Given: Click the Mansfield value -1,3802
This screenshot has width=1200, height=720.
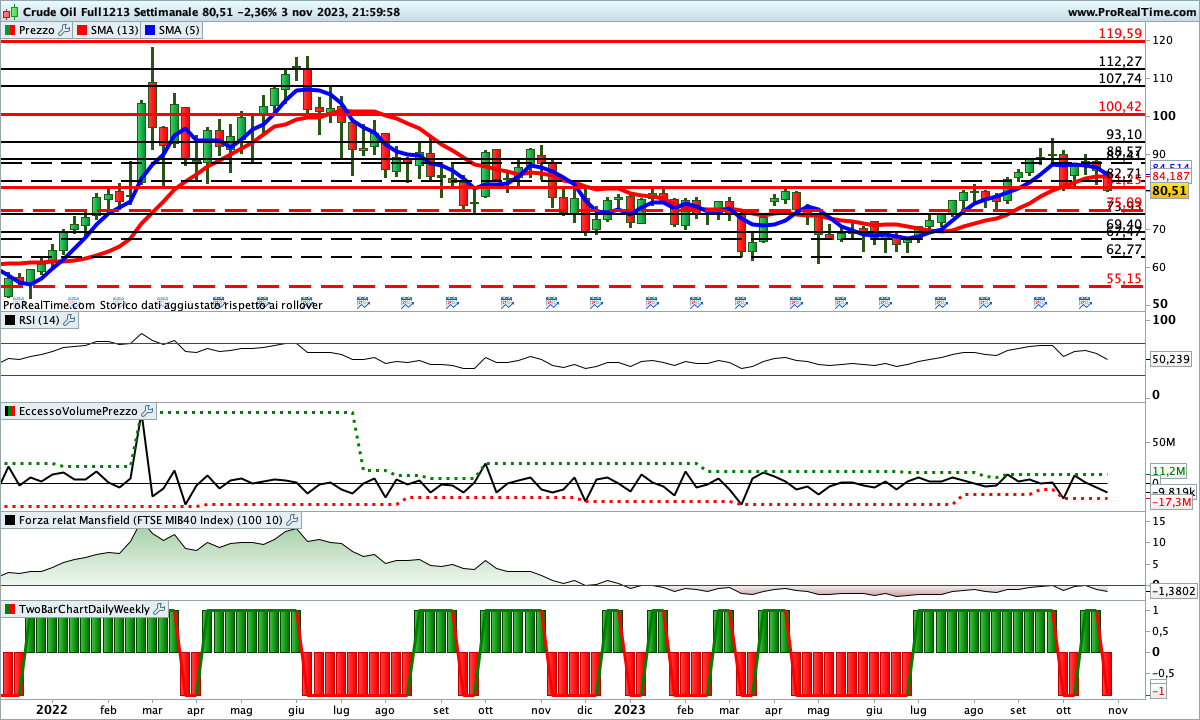Looking at the screenshot, I should (x=1172, y=592).
